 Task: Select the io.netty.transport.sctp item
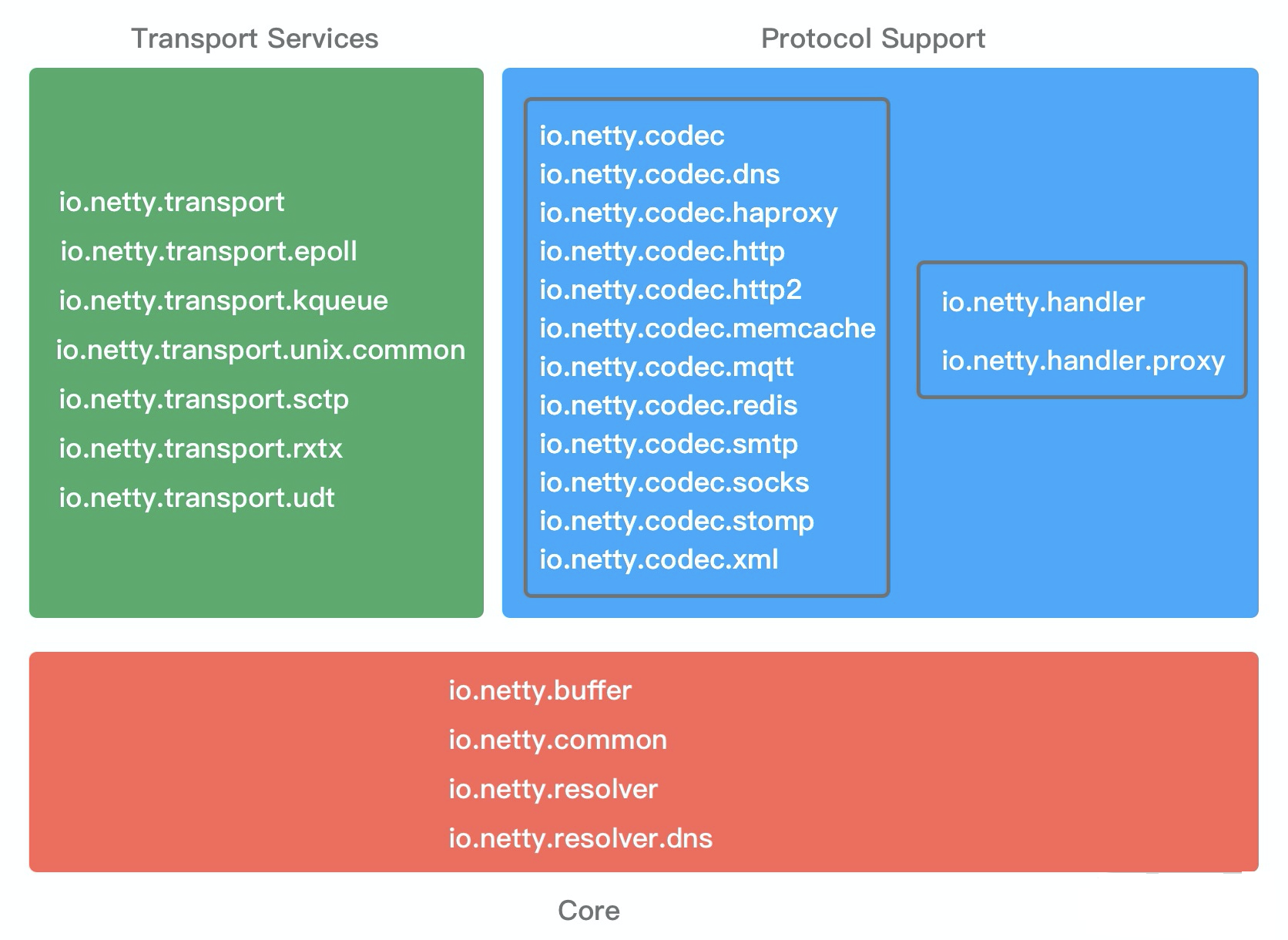pyautogui.click(x=203, y=400)
